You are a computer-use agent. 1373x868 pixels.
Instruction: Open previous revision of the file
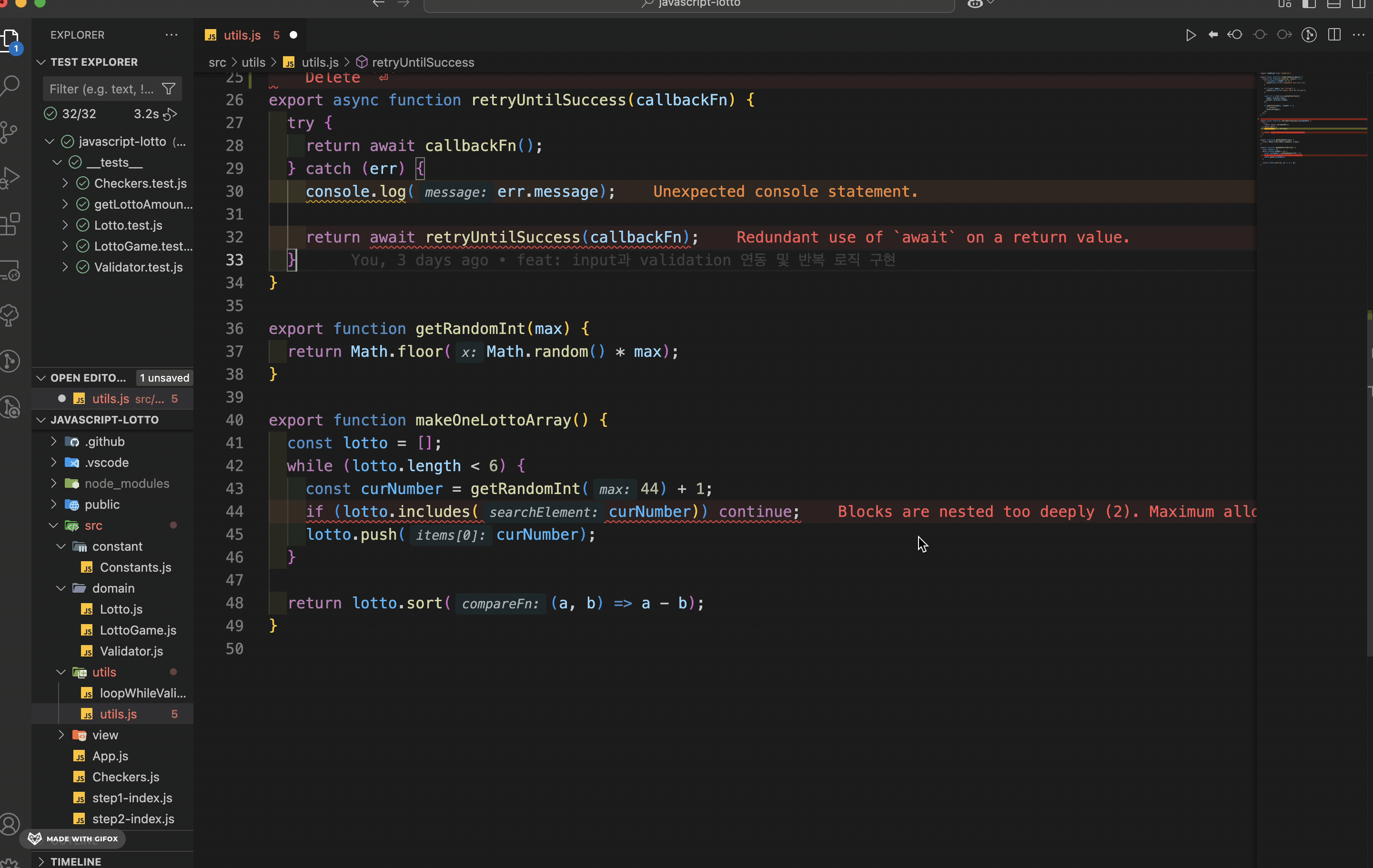pos(1235,35)
